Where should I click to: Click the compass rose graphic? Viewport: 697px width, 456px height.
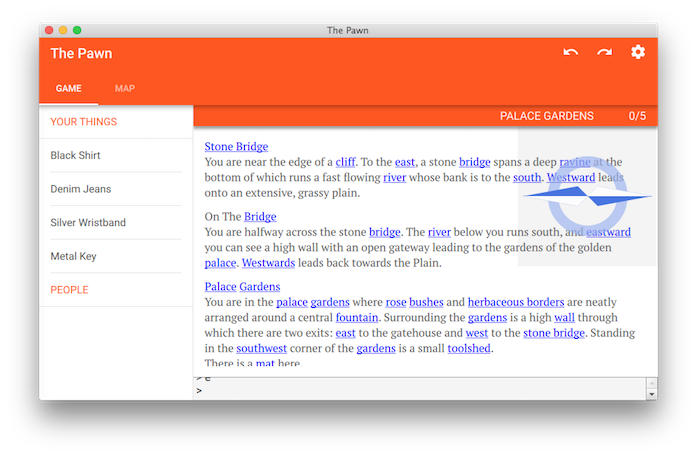[587, 198]
